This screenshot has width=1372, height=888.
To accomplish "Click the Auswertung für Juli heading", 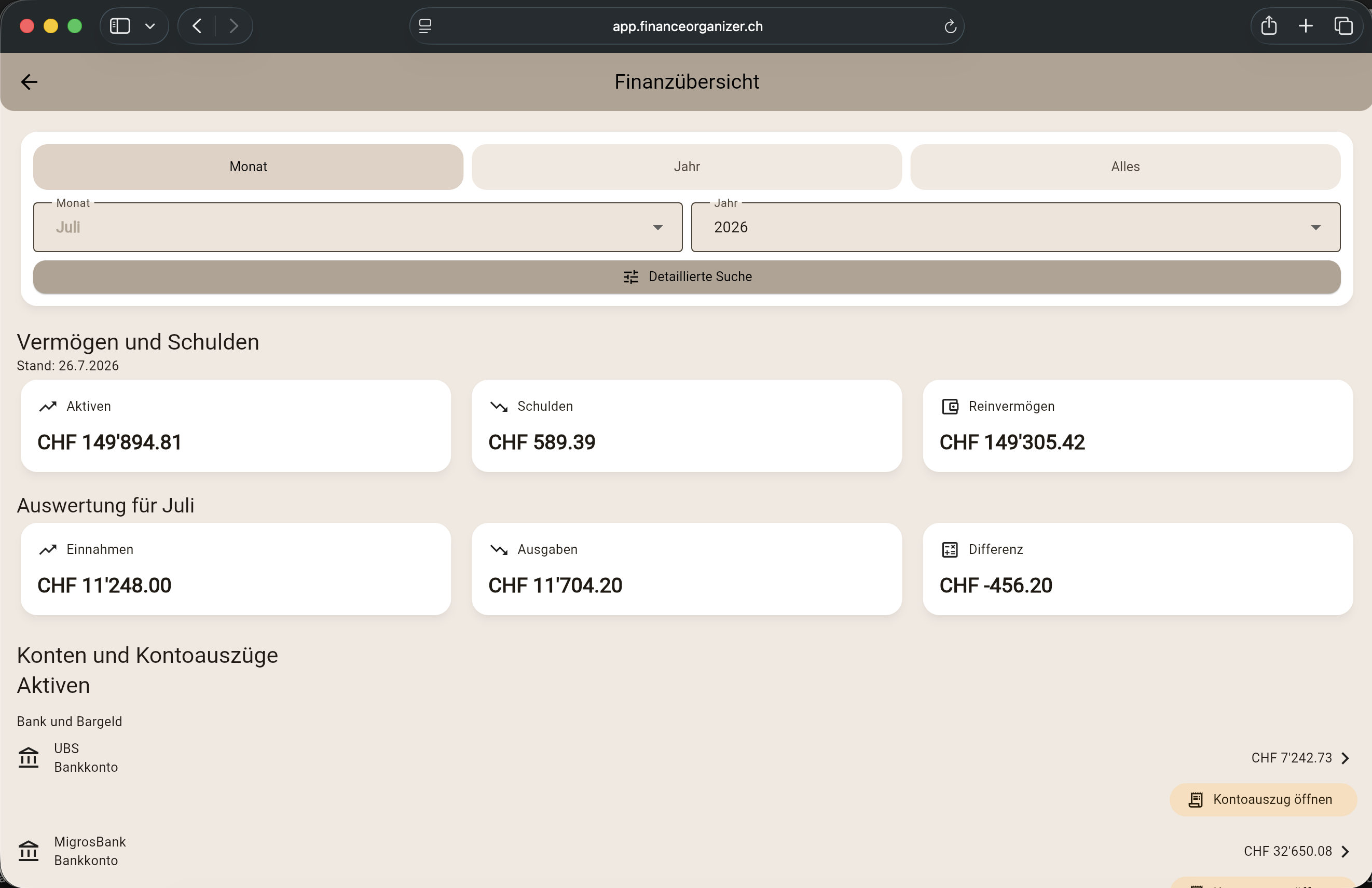I will point(105,505).
